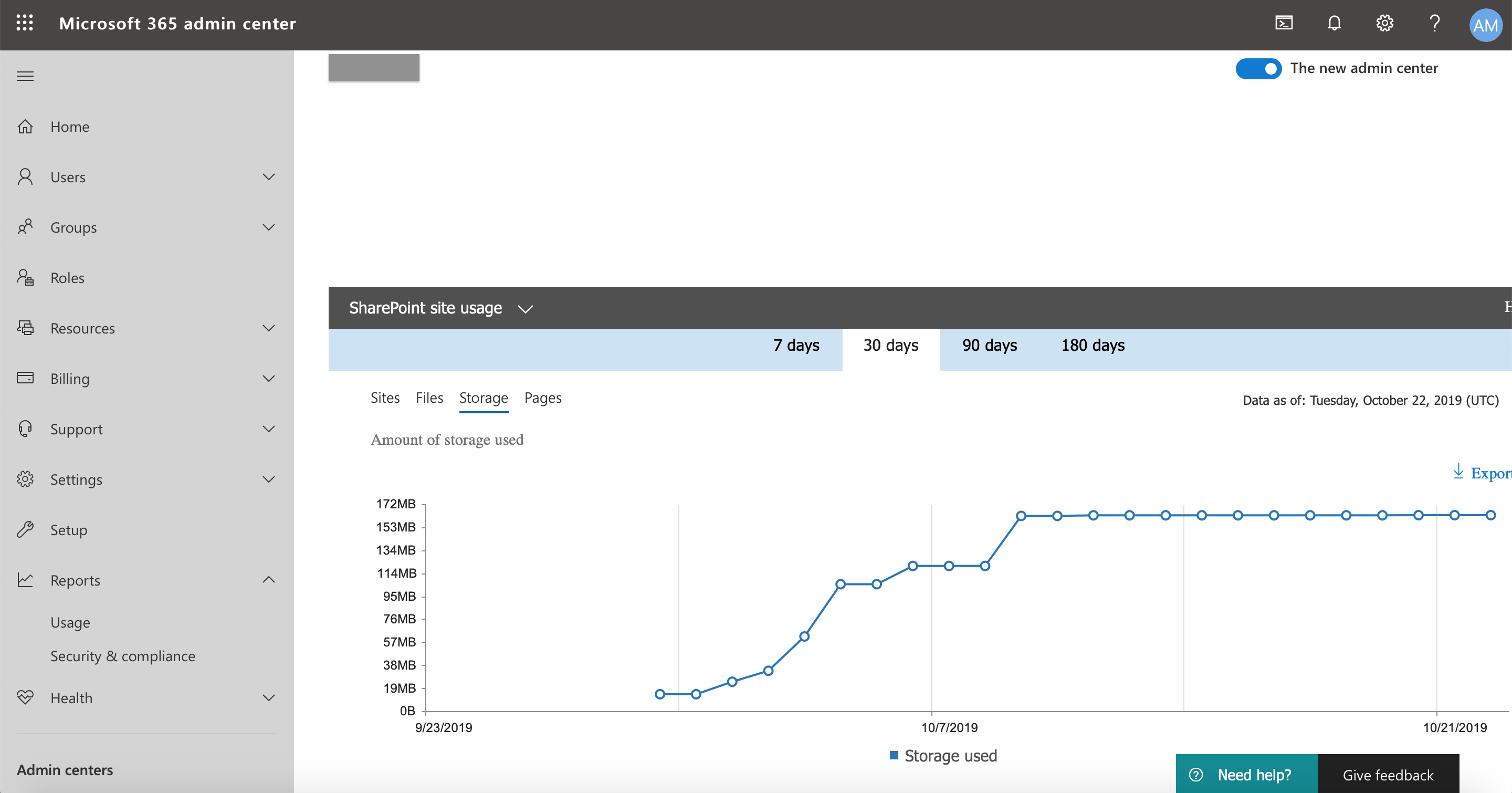Screen dimensions: 1512x793
Task: Click the Home house icon
Action: pyautogui.click(x=25, y=127)
